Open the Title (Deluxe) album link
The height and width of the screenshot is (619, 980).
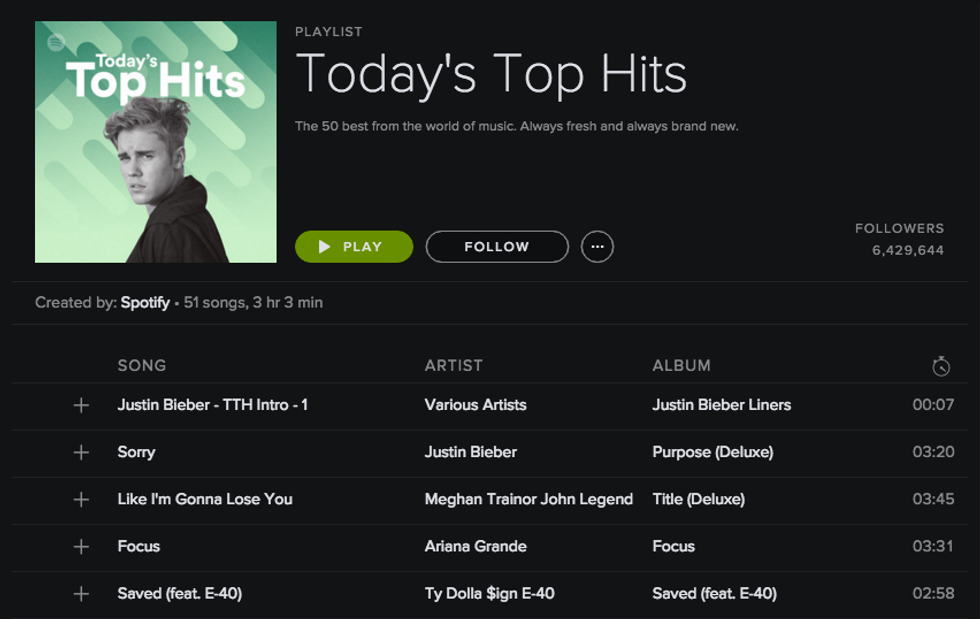tap(698, 499)
